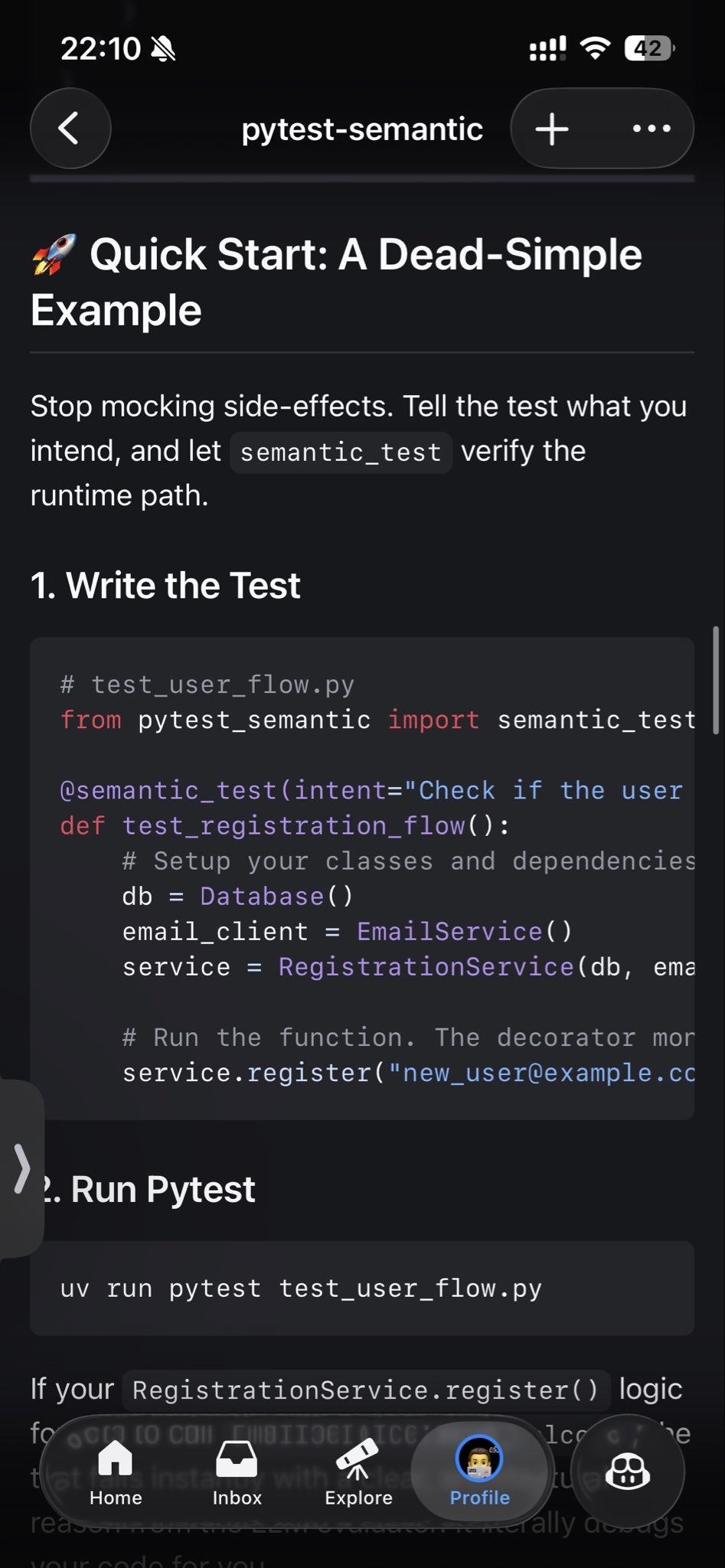Tap the uv run pytest command block
Image resolution: width=725 pixels, height=1568 pixels.
click(362, 1289)
